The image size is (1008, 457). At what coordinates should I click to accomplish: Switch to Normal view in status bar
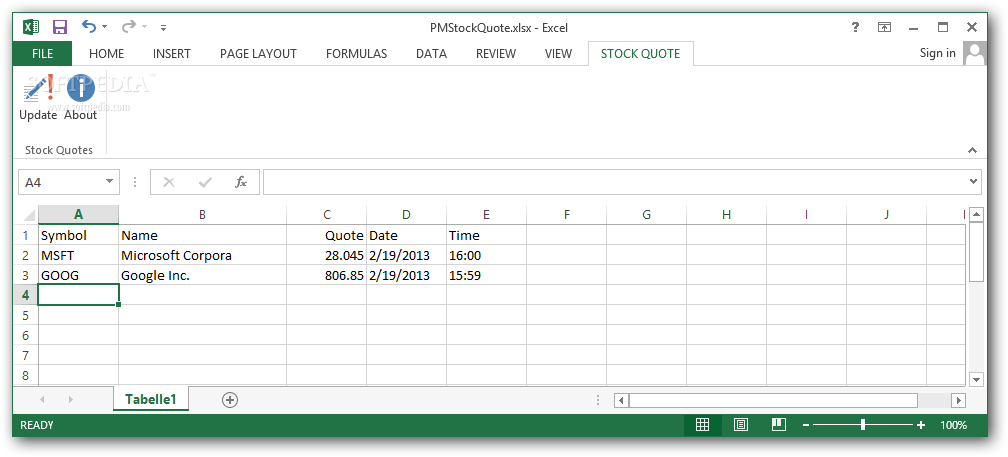click(x=702, y=425)
